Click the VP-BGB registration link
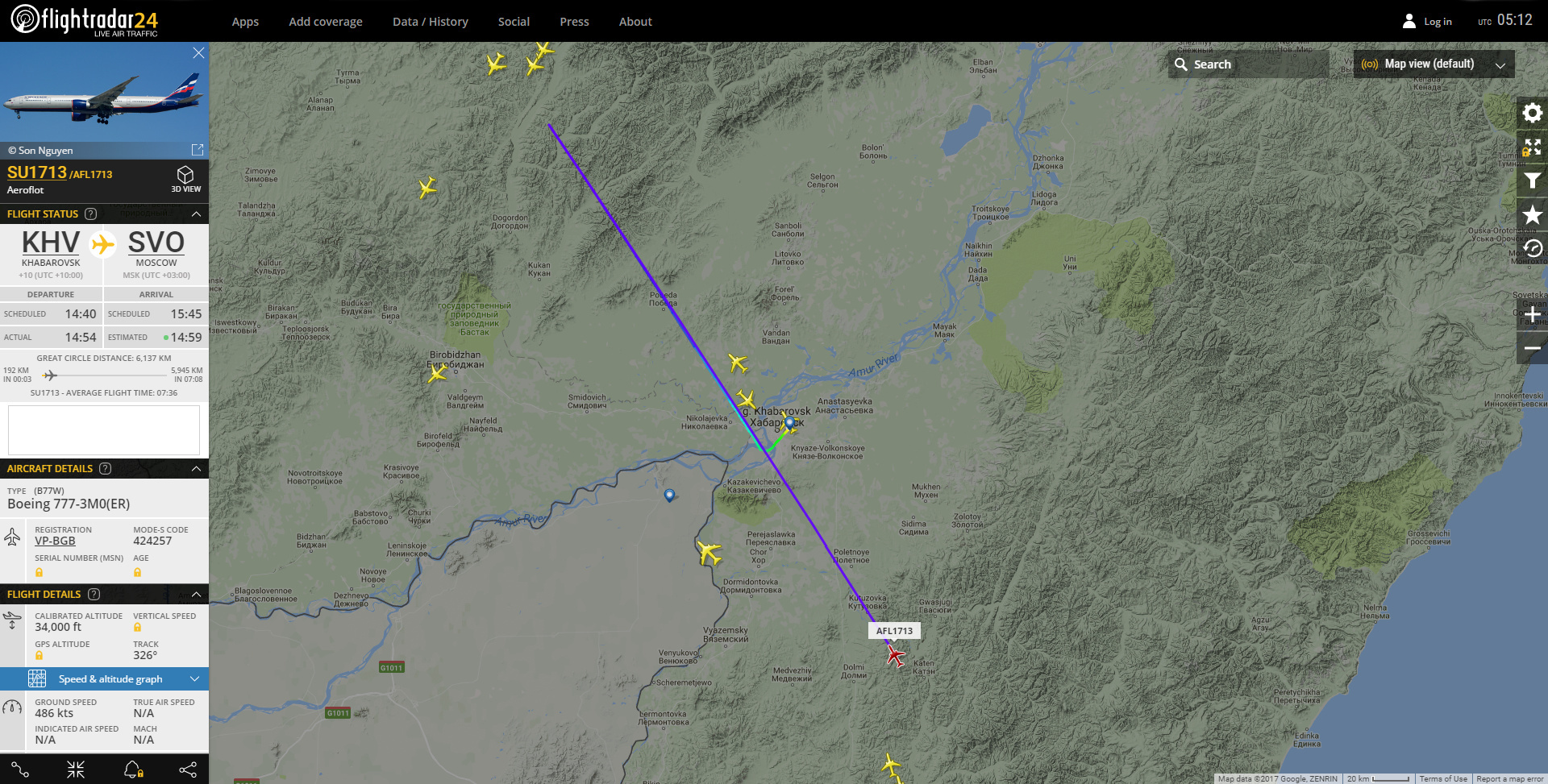 tap(55, 541)
